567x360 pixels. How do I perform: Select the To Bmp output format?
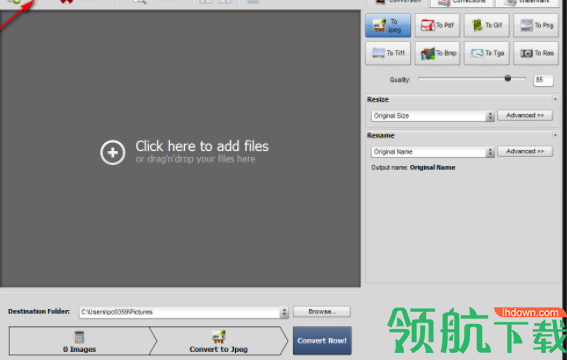[x=437, y=53]
